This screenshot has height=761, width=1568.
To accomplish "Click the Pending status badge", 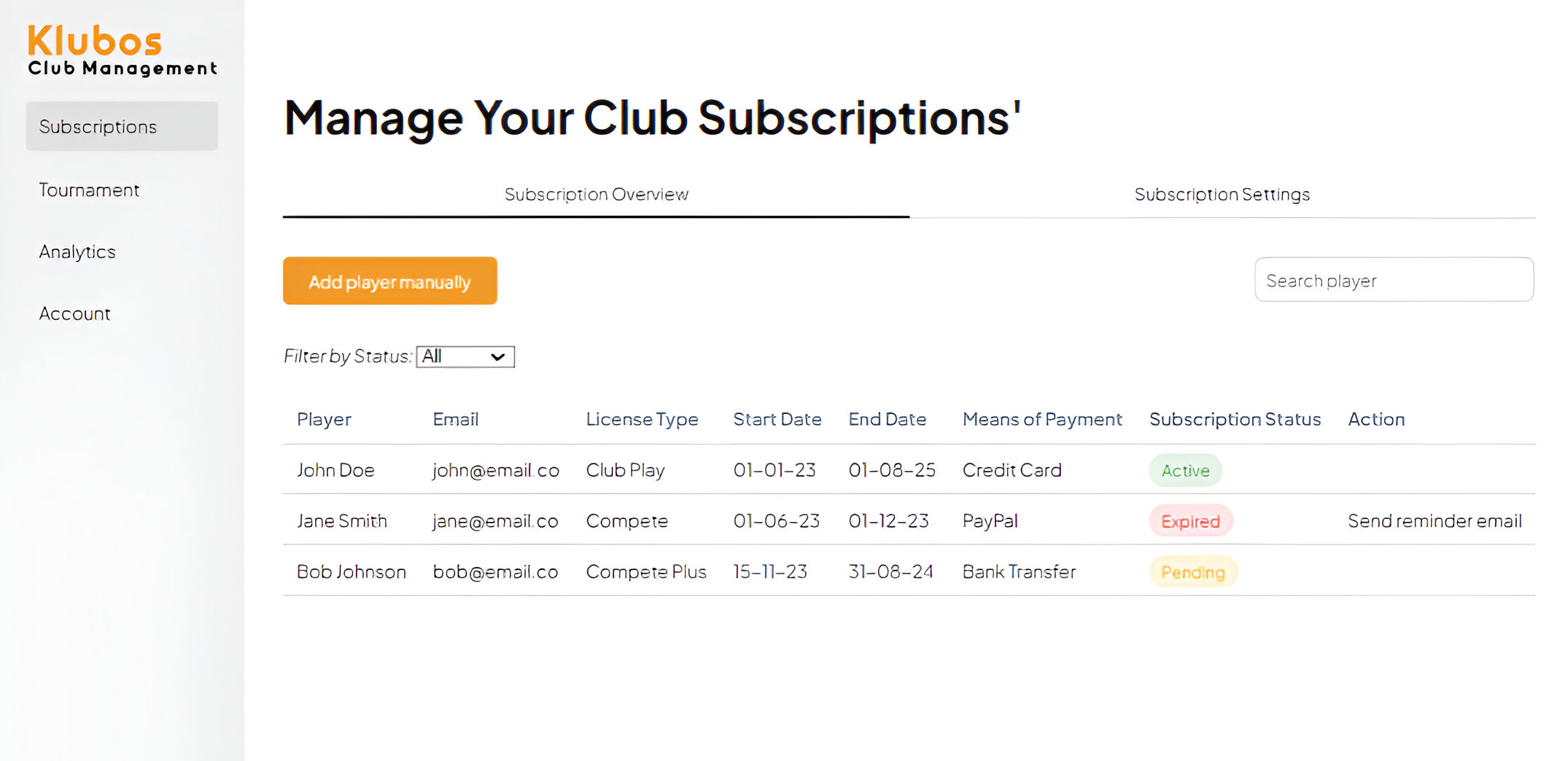I will coord(1193,572).
